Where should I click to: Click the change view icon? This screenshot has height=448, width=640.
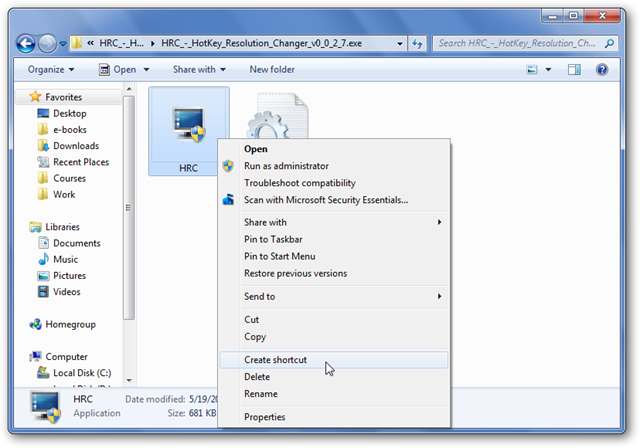click(531, 69)
